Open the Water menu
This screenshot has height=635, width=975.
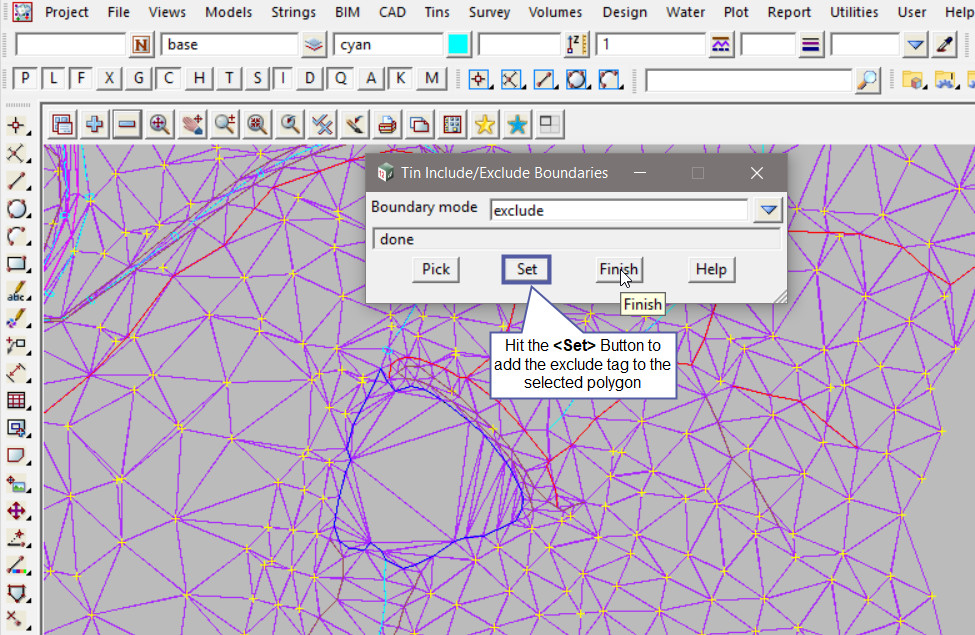685,12
